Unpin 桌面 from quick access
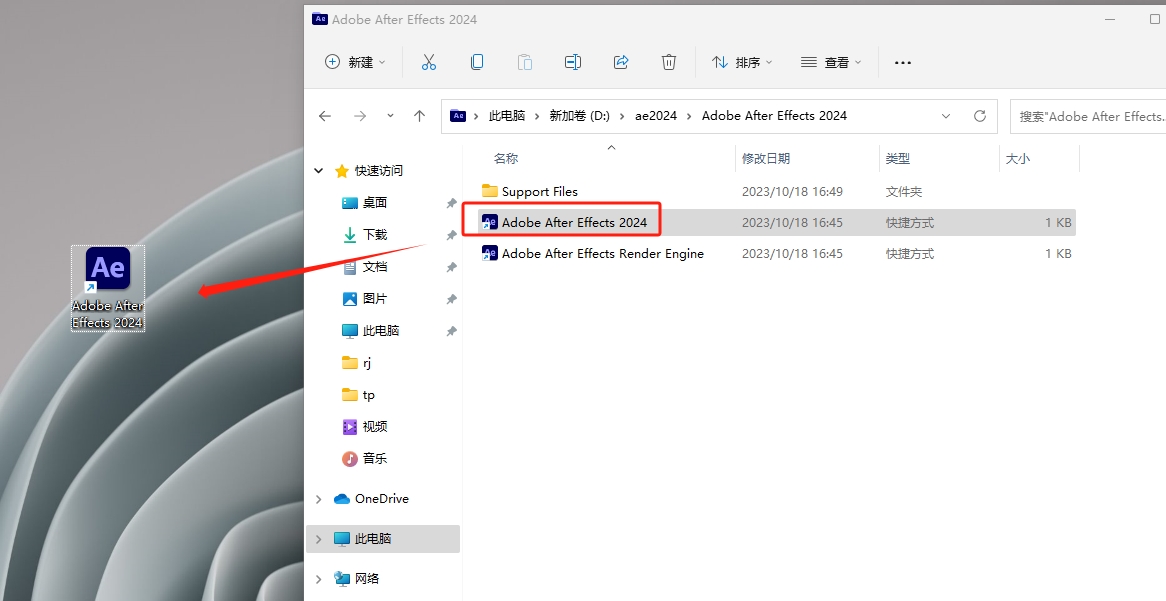This screenshot has width=1166, height=601. (451, 203)
